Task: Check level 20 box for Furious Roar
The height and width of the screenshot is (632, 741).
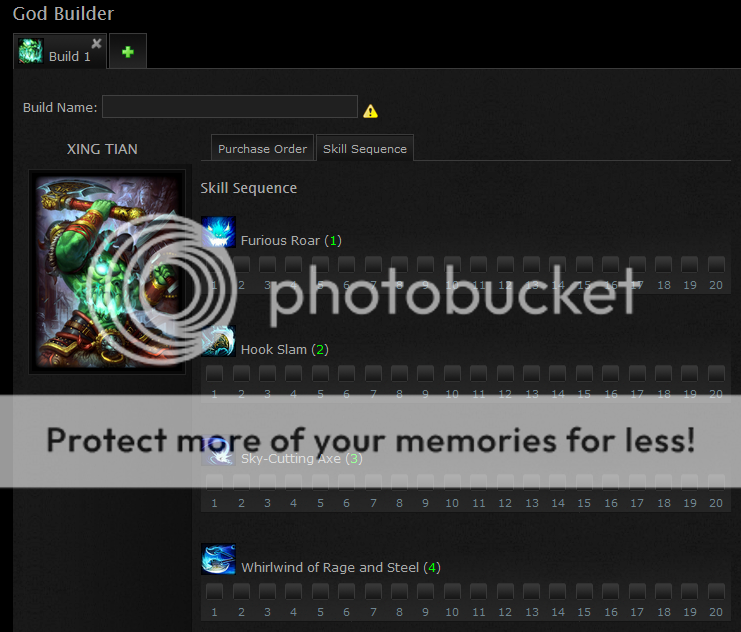Action: pyautogui.click(x=716, y=265)
